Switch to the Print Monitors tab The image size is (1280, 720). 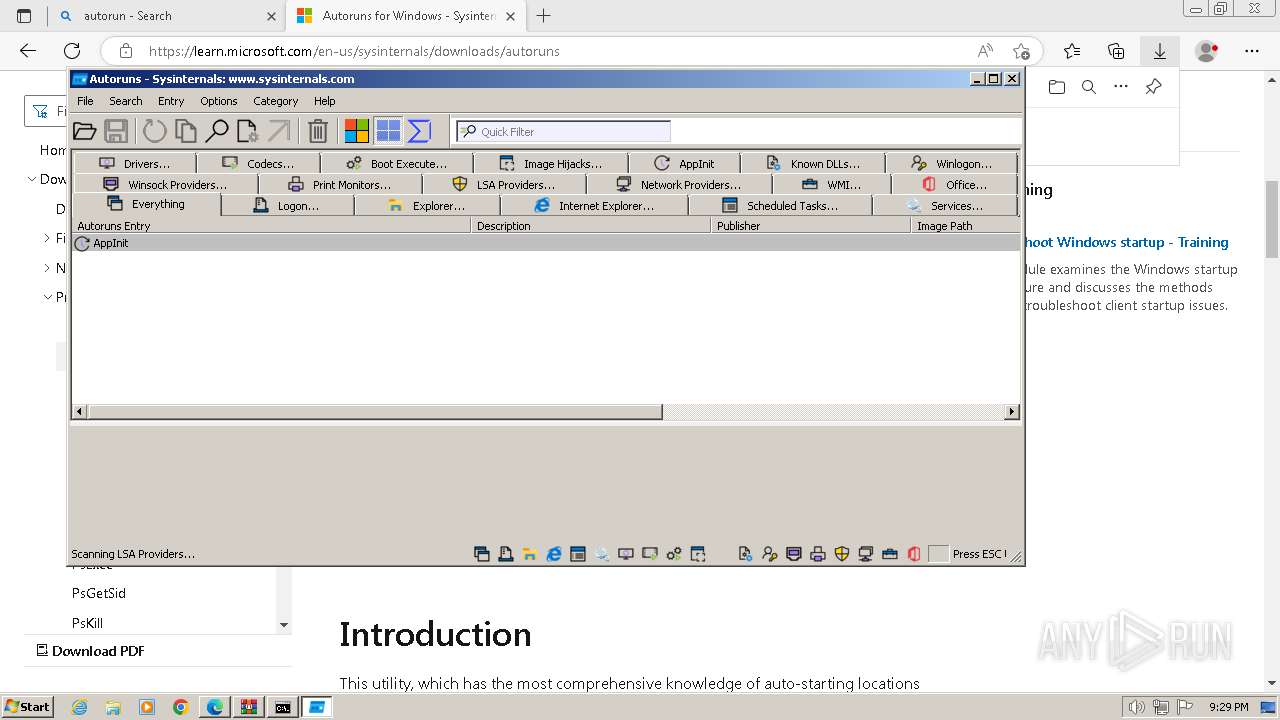click(340, 184)
